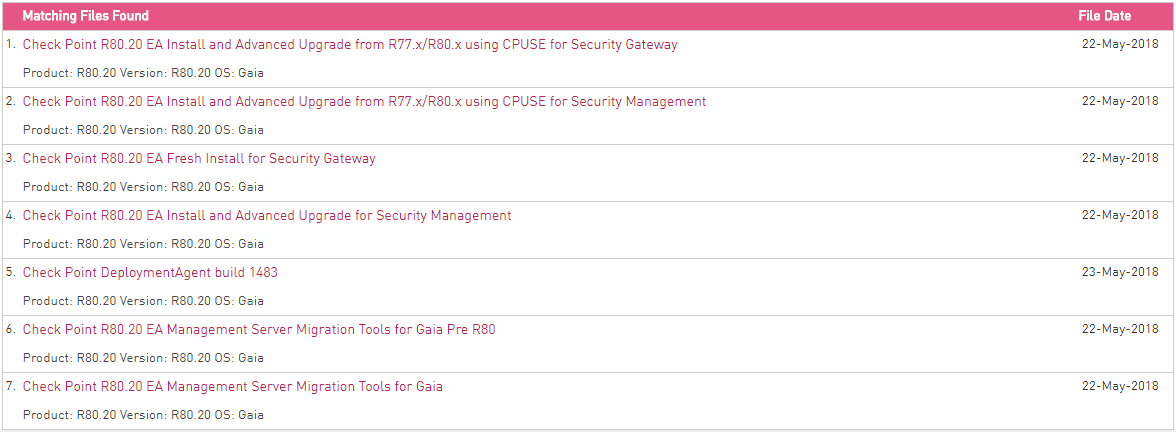Viewport: 1176px width, 432px height.
Task: Open Migration Tools for Gaia Pre R80 link
Action: [259, 329]
